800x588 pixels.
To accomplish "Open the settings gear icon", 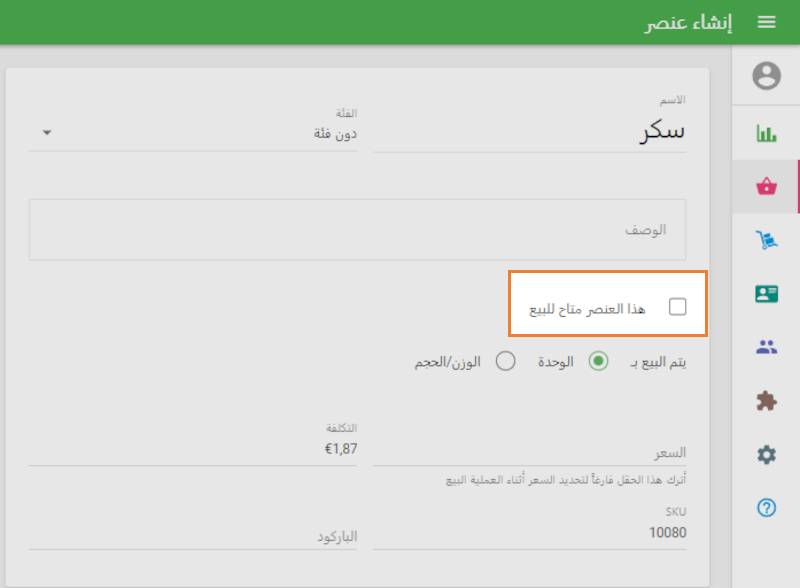I will (x=765, y=453).
